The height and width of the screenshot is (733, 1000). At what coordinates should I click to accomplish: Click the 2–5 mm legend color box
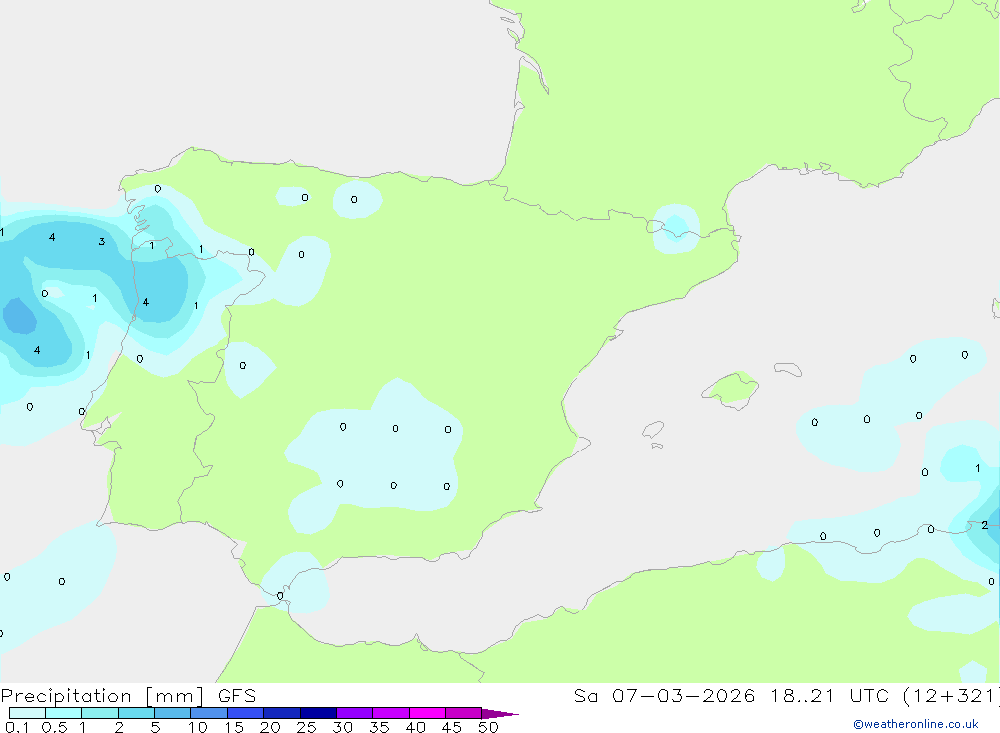tap(136, 713)
